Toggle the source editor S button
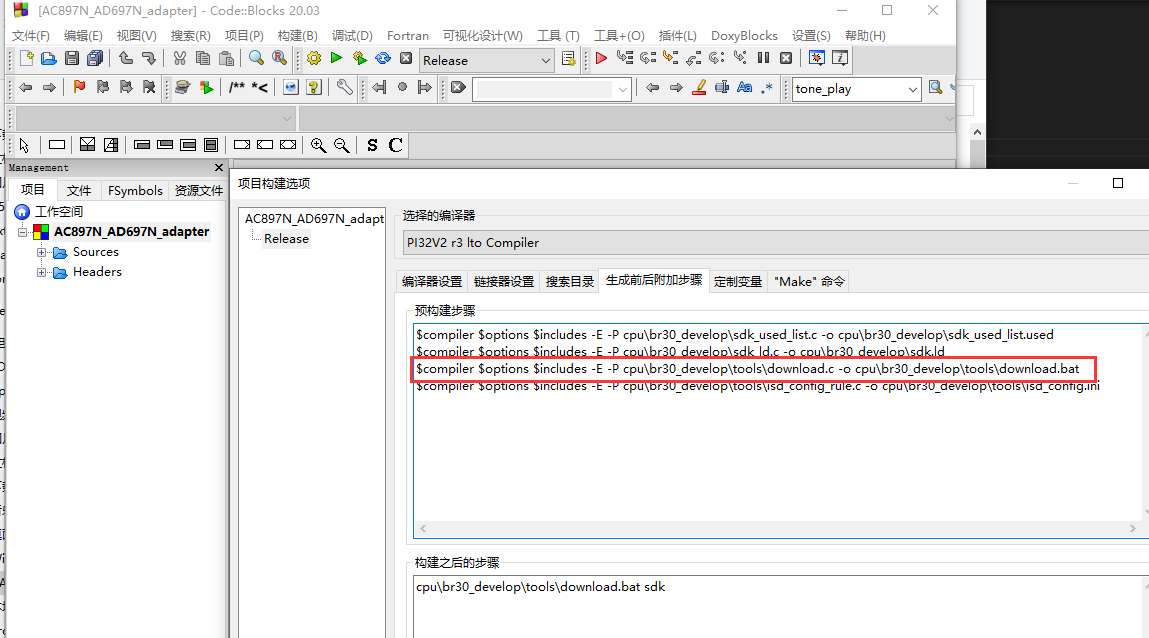This screenshot has width=1149, height=638. [x=372, y=145]
